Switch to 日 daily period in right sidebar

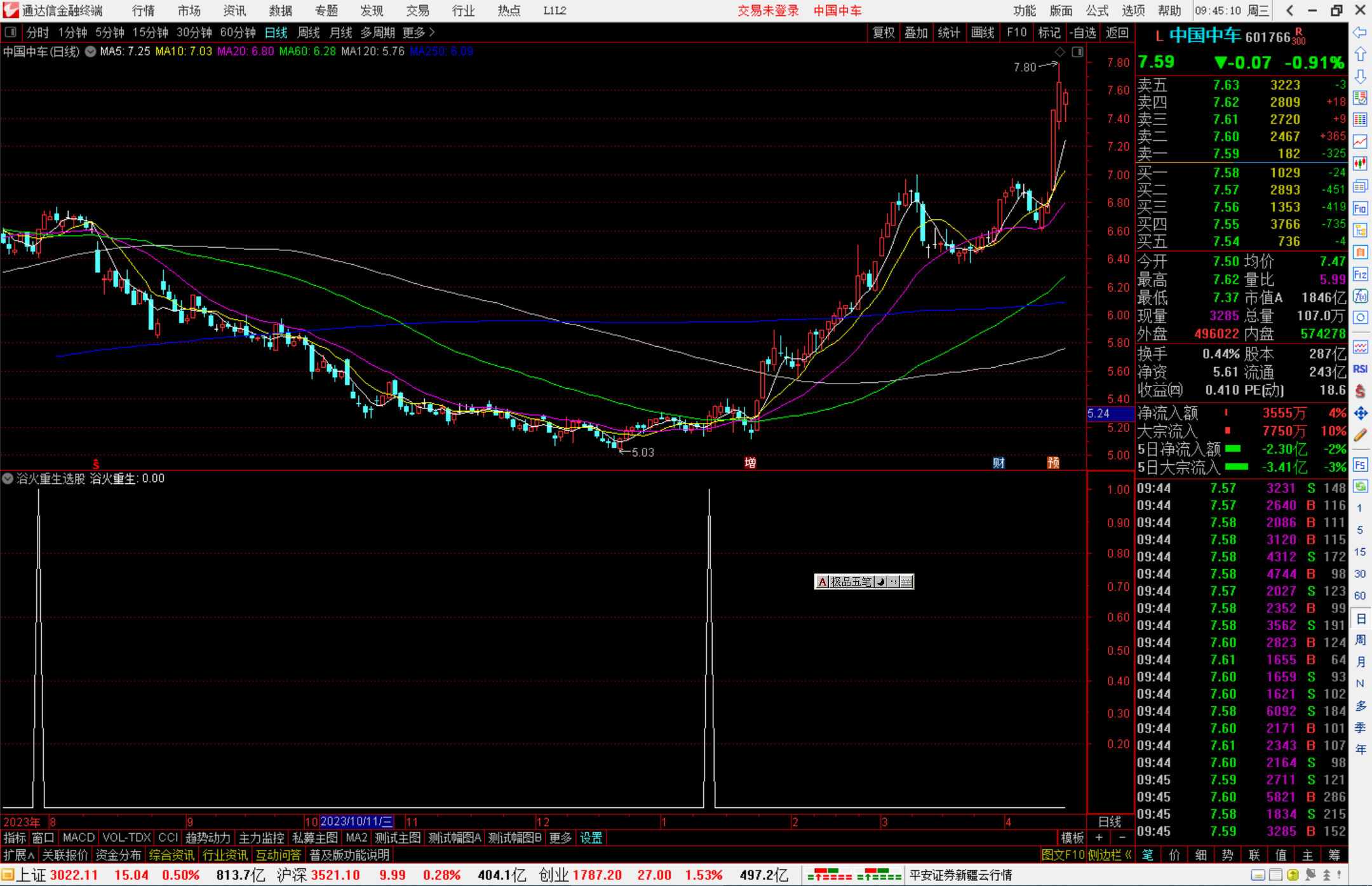click(x=1360, y=618)
